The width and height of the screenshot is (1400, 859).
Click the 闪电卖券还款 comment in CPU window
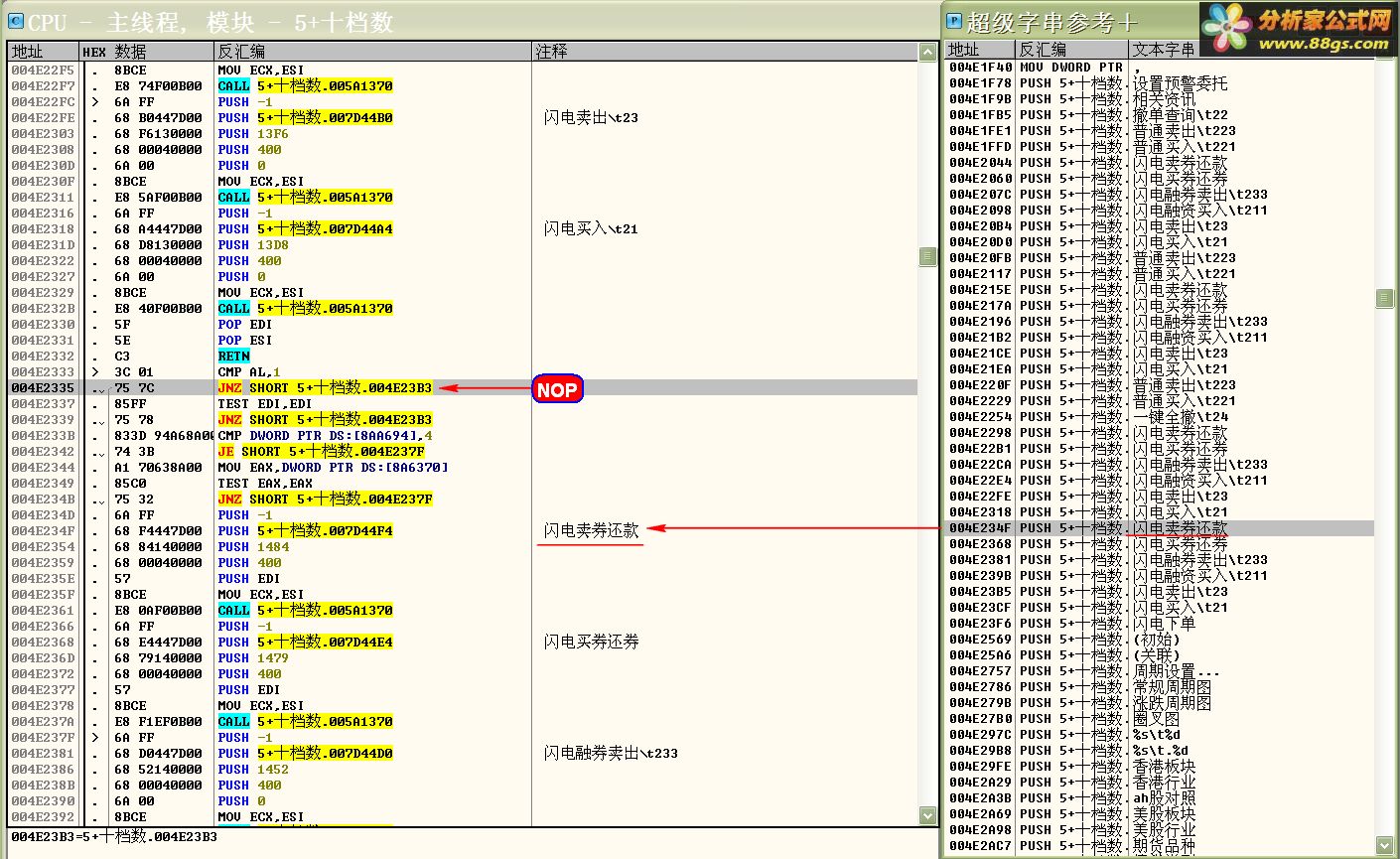591,530
